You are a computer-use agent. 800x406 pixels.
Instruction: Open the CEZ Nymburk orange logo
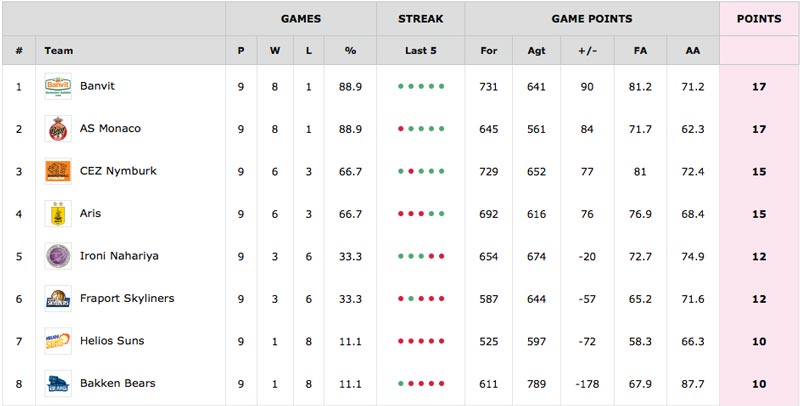click(58, 171)
